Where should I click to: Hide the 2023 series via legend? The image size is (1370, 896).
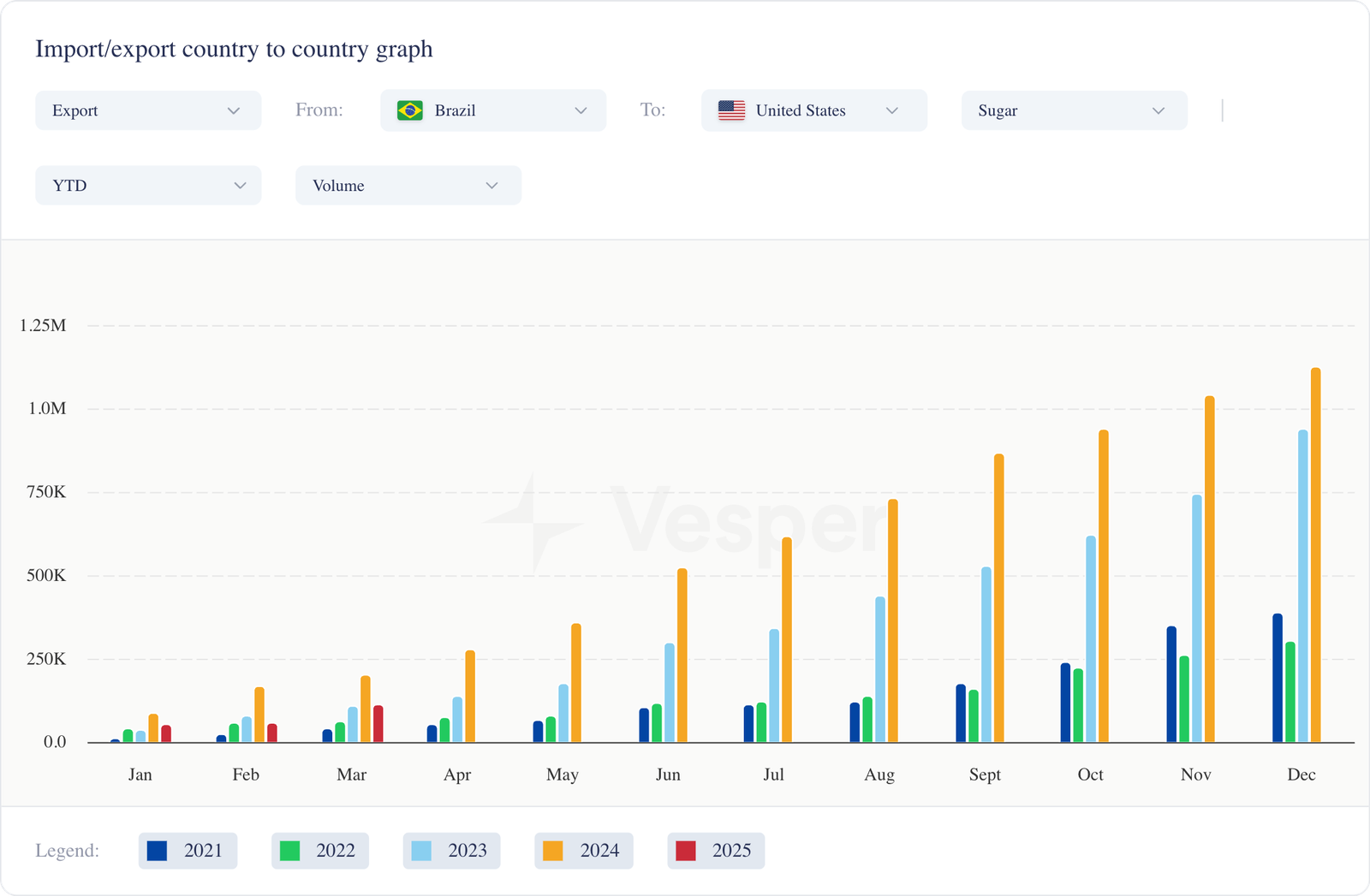451,851
